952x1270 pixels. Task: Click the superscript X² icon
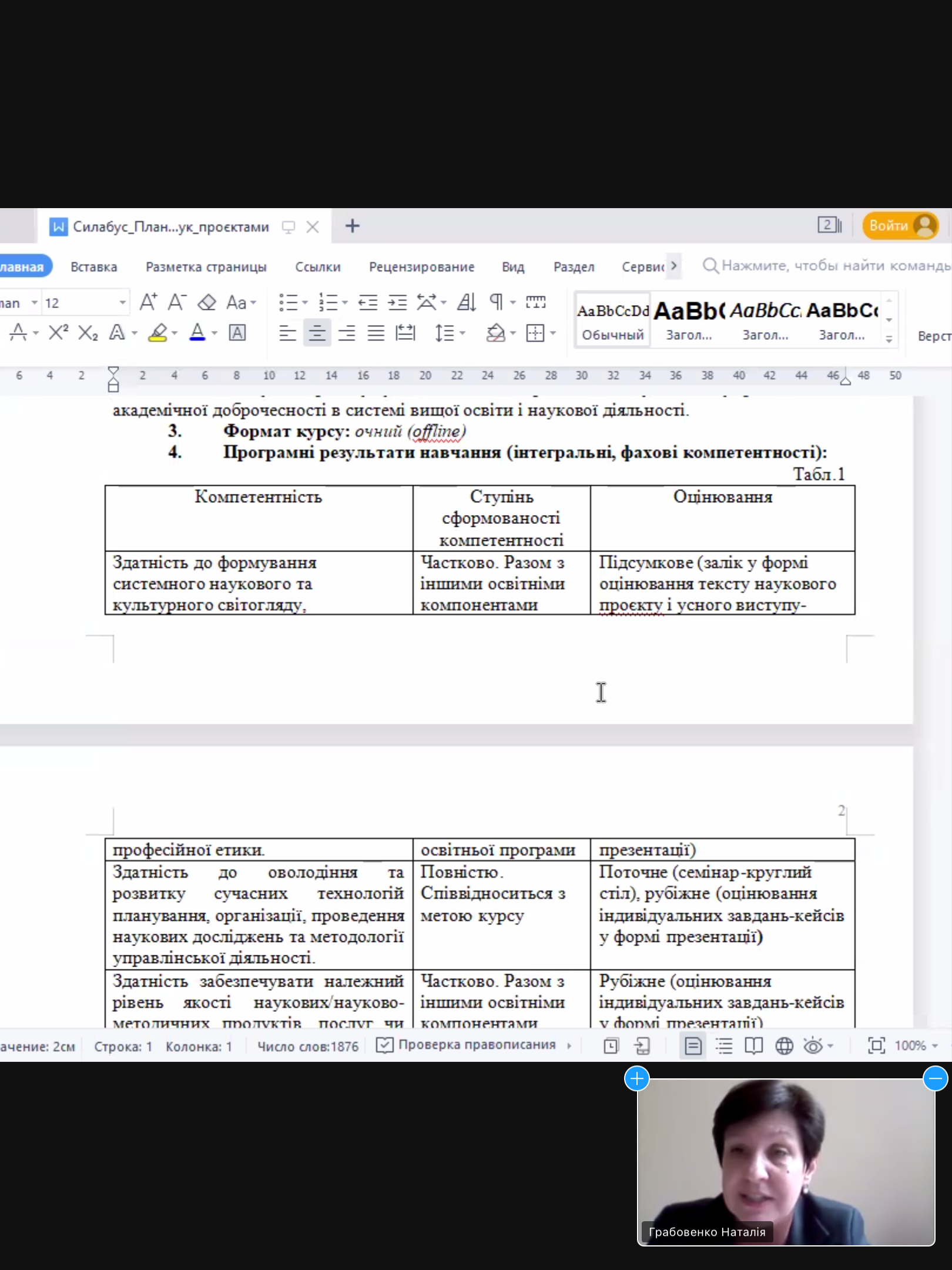tap(58, 333)
